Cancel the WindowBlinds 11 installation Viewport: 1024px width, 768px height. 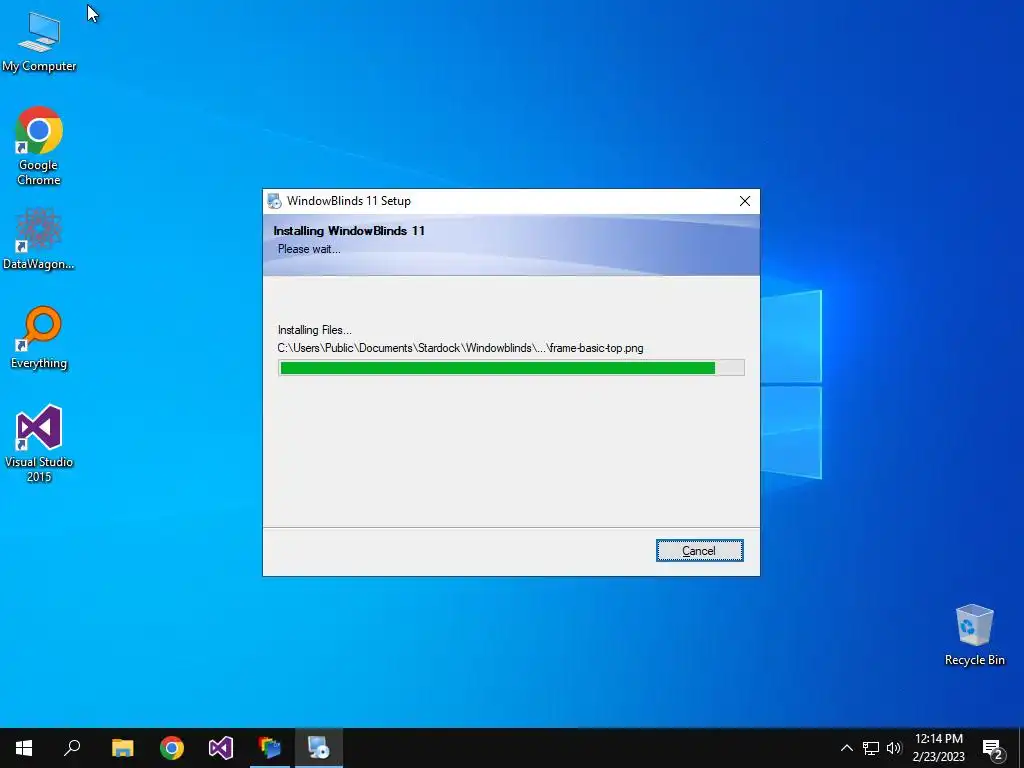pyautogui.click(x=699, y=551)
